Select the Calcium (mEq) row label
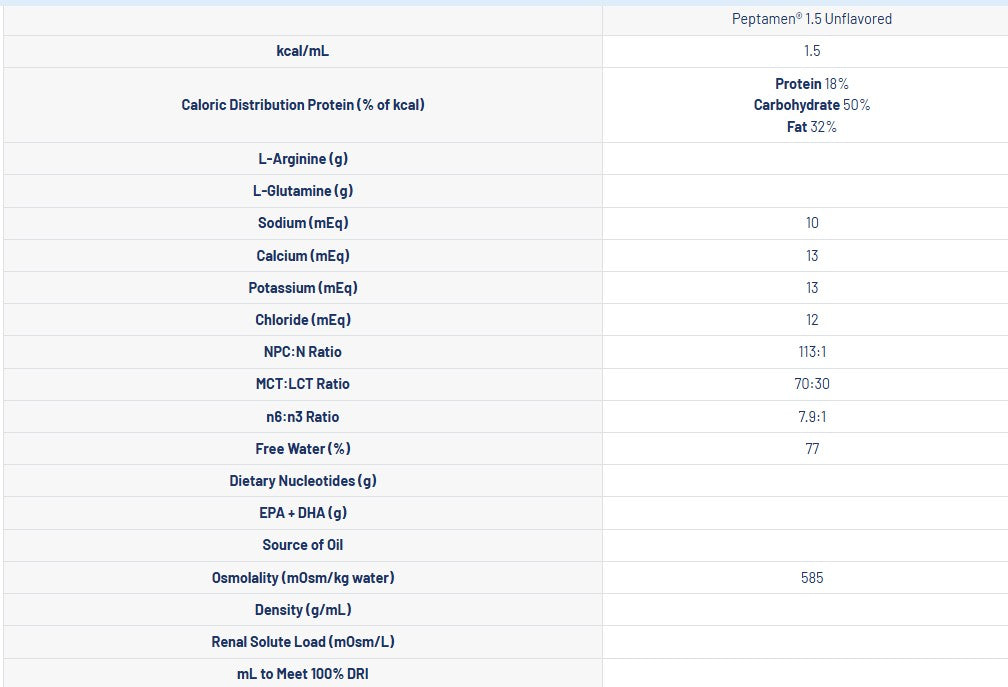The image size is (1008, 687). click(302, 256)
